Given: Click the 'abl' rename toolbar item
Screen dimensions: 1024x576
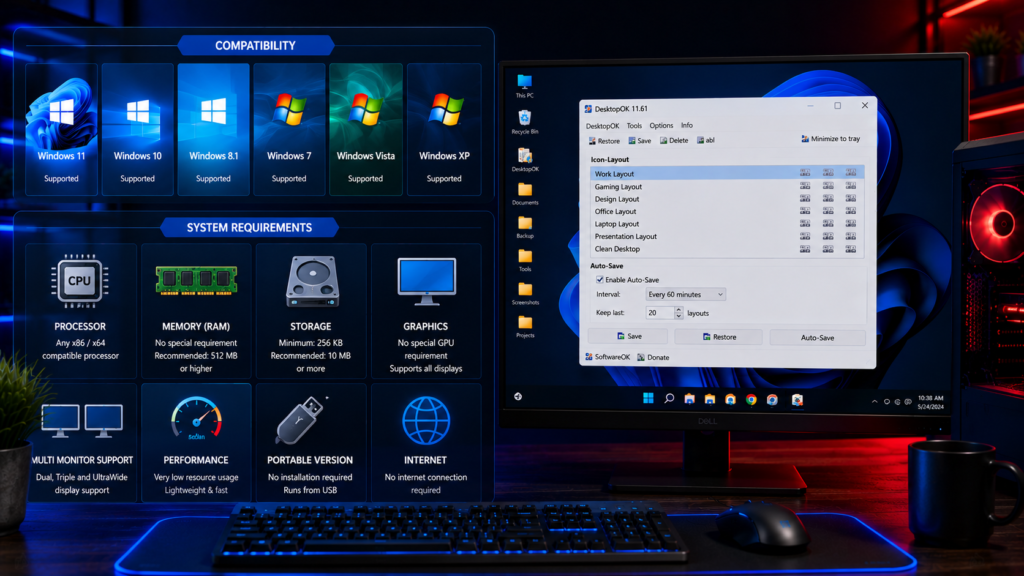Looking at the screenshot, I should point(706,140).
